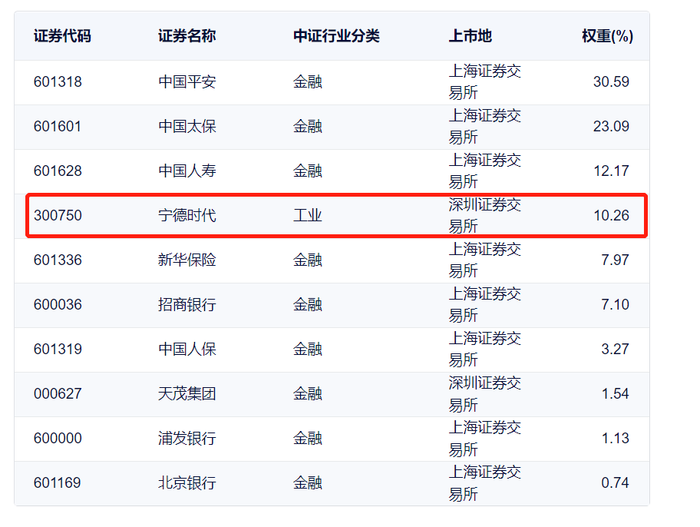Image resolution: width=700 pixels, height=527 pixels.
Task: Open the 新华保险 stock name
Action: click(x=187, y=260)
